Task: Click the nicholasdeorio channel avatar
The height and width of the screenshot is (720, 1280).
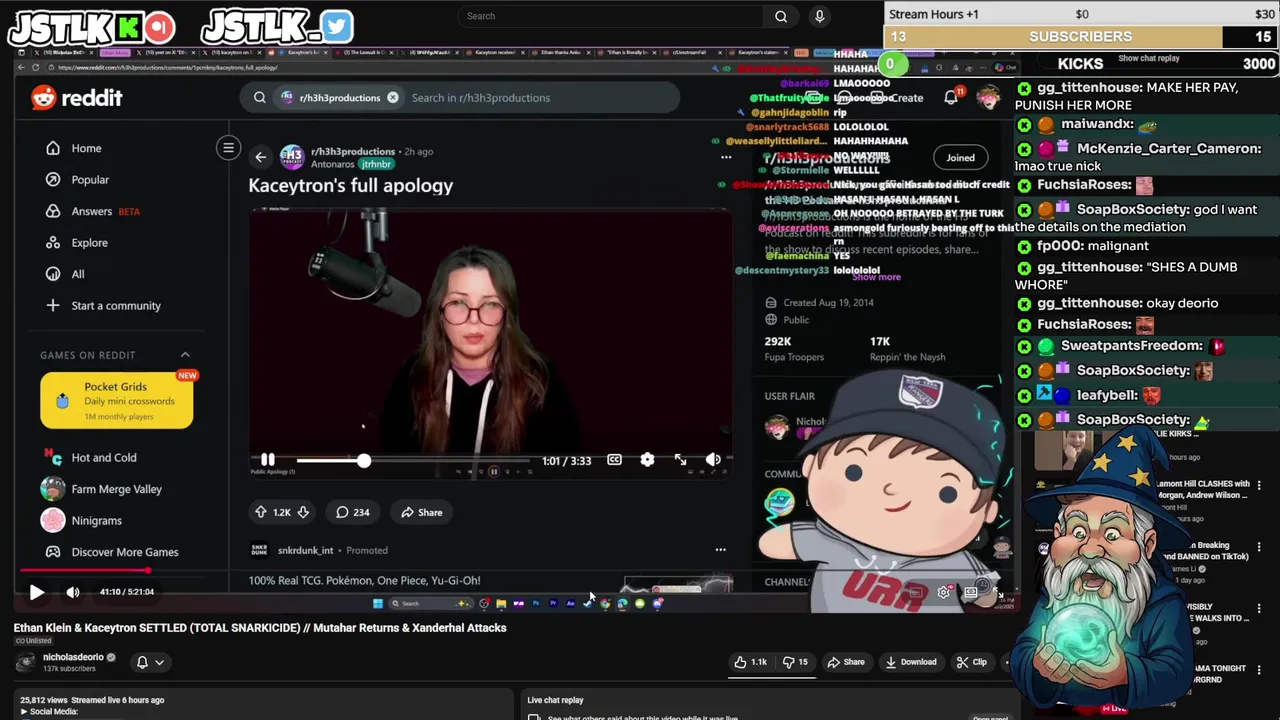Action: tap(25, 662)
